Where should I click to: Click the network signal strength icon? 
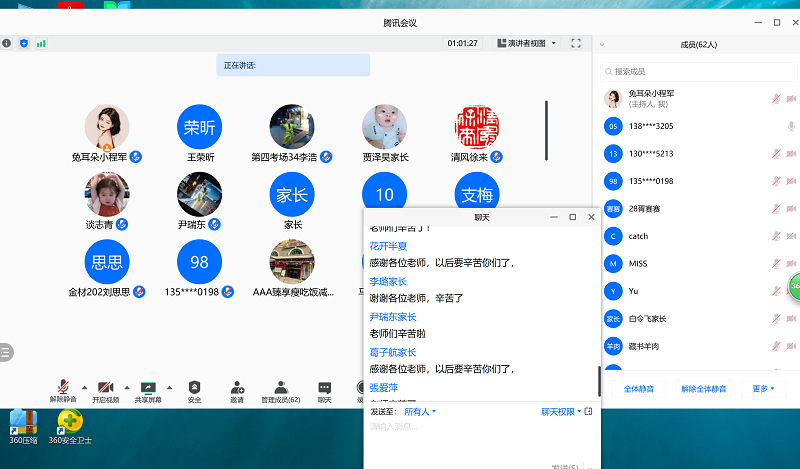[x=41, y=43]
